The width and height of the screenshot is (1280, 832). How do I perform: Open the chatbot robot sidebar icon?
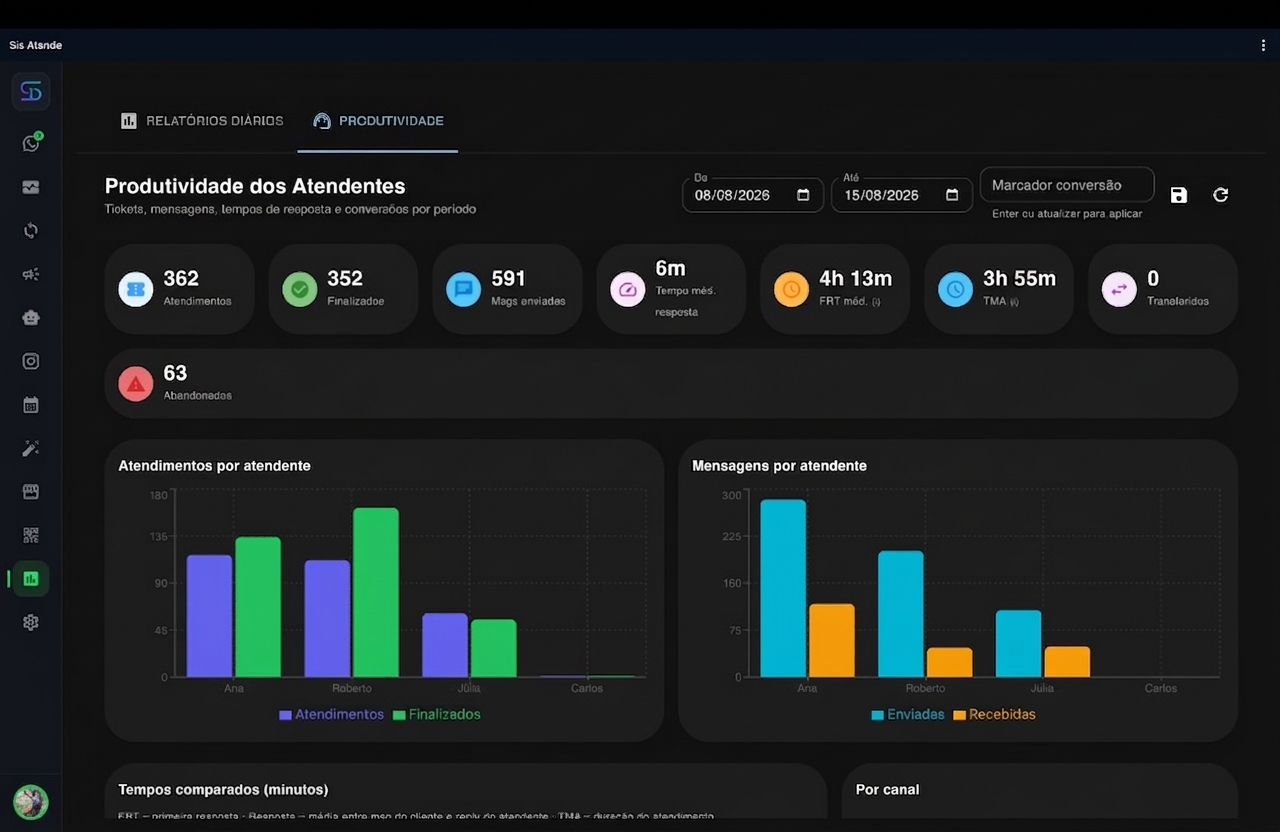[x=31, y=317]
